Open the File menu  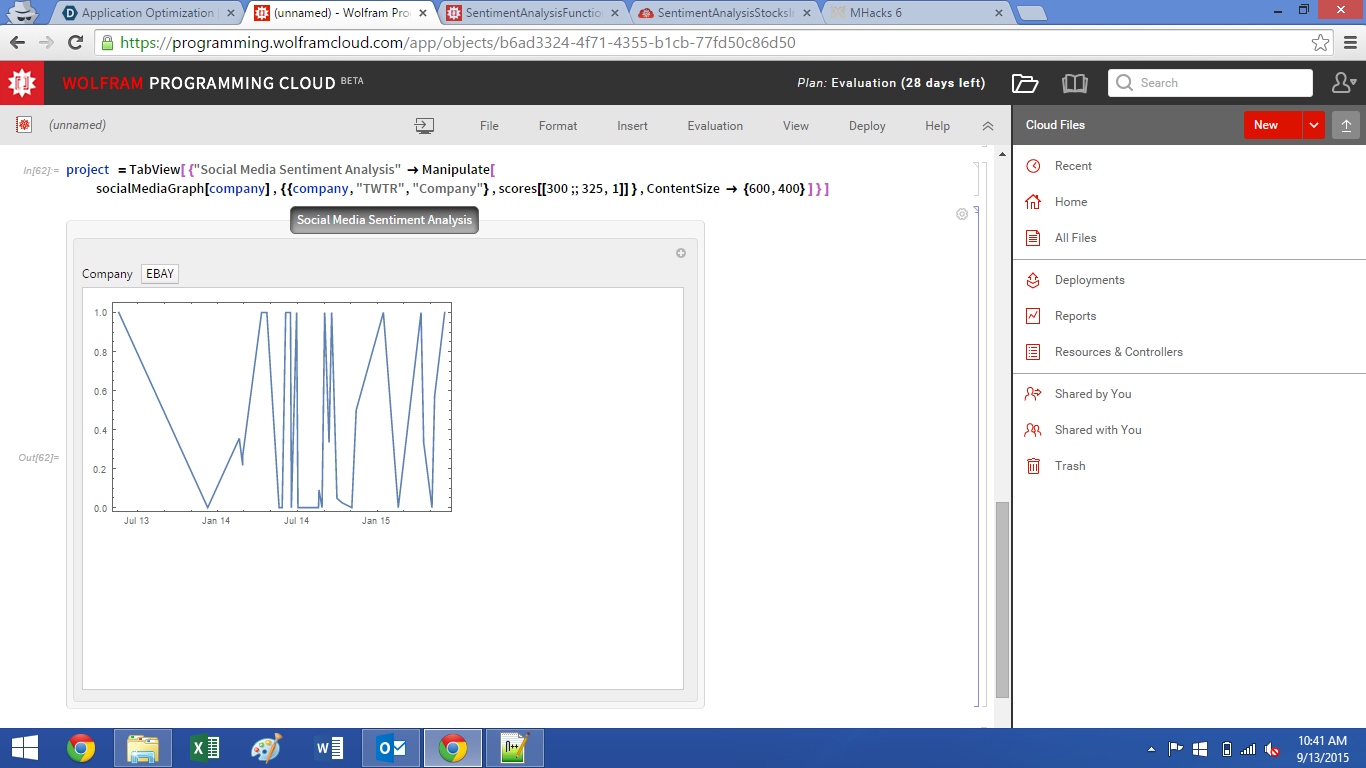click(x=489, y=126)
